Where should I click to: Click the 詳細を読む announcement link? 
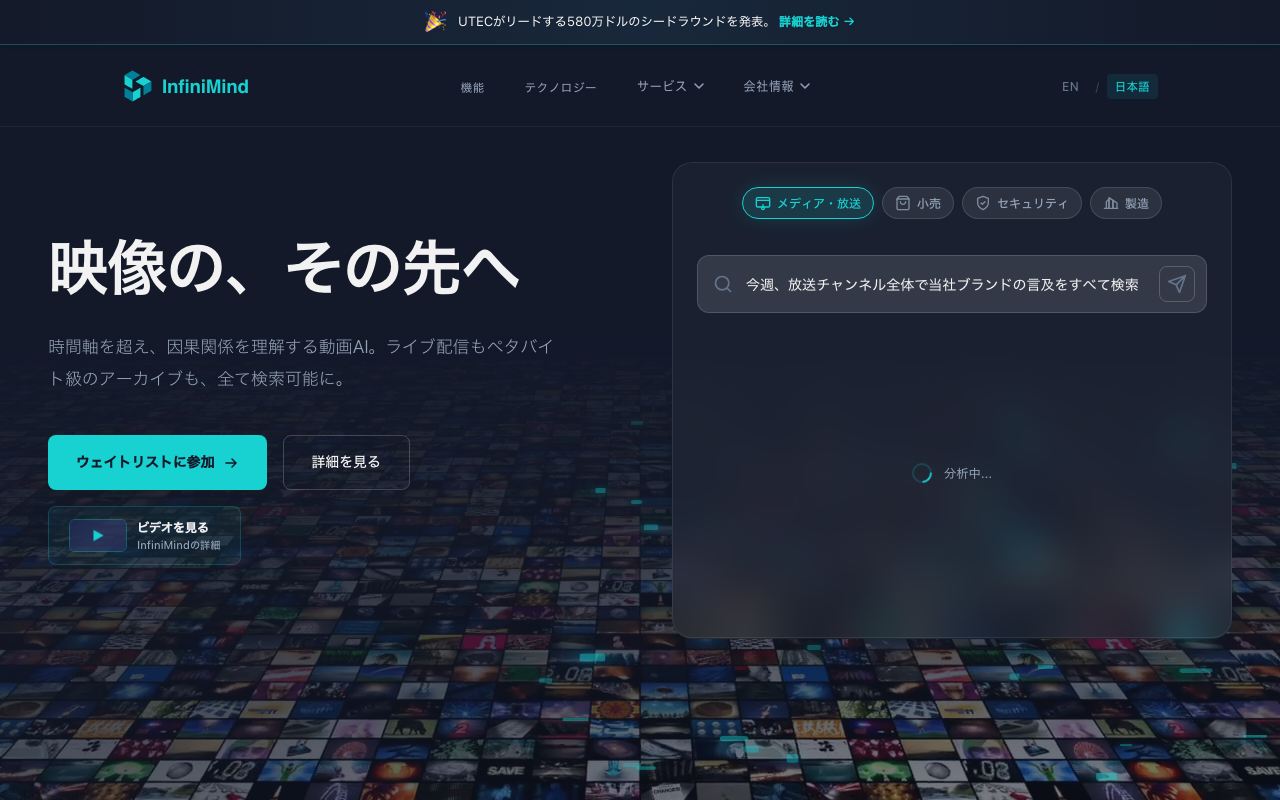pos(816,21)
